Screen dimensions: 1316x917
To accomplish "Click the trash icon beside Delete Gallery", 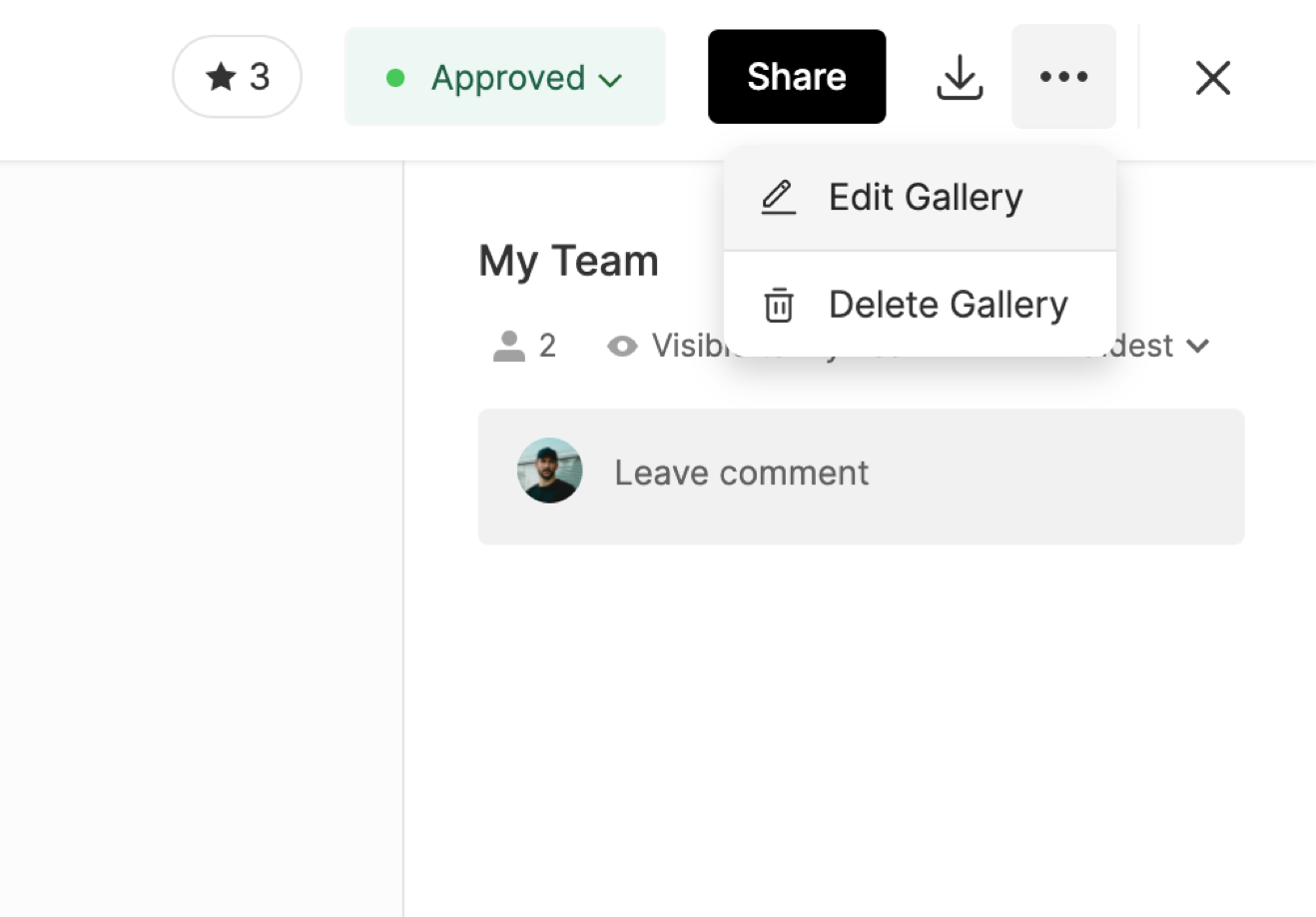I will 778,305.
